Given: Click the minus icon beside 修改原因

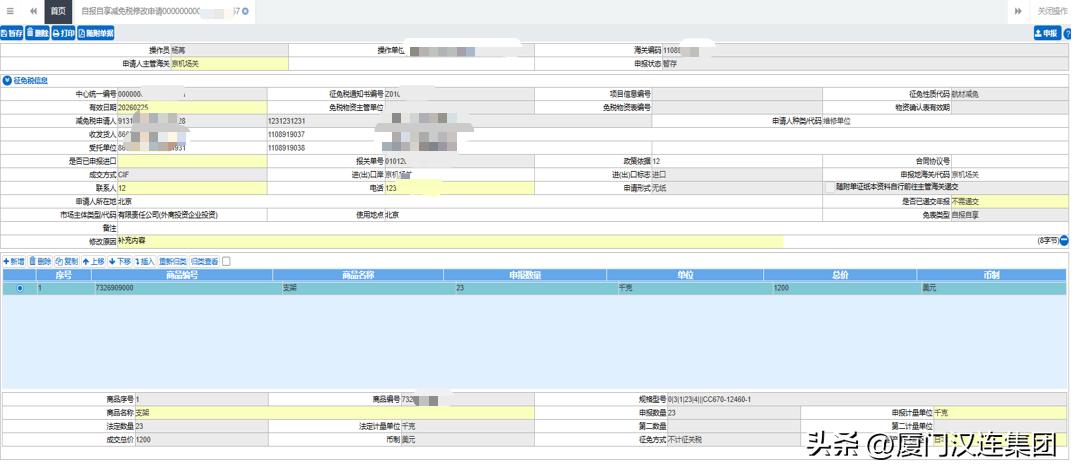Looking at the screenshot, I should pos(1064,241).
